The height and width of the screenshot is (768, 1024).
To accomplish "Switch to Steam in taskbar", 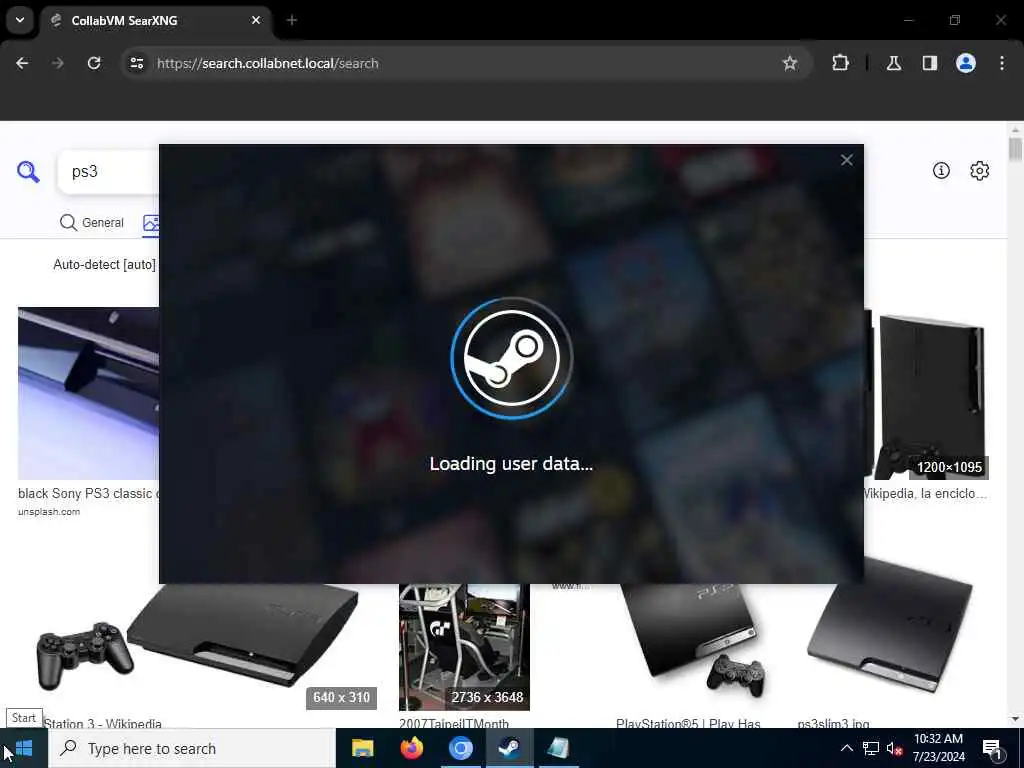I will 509,748.
